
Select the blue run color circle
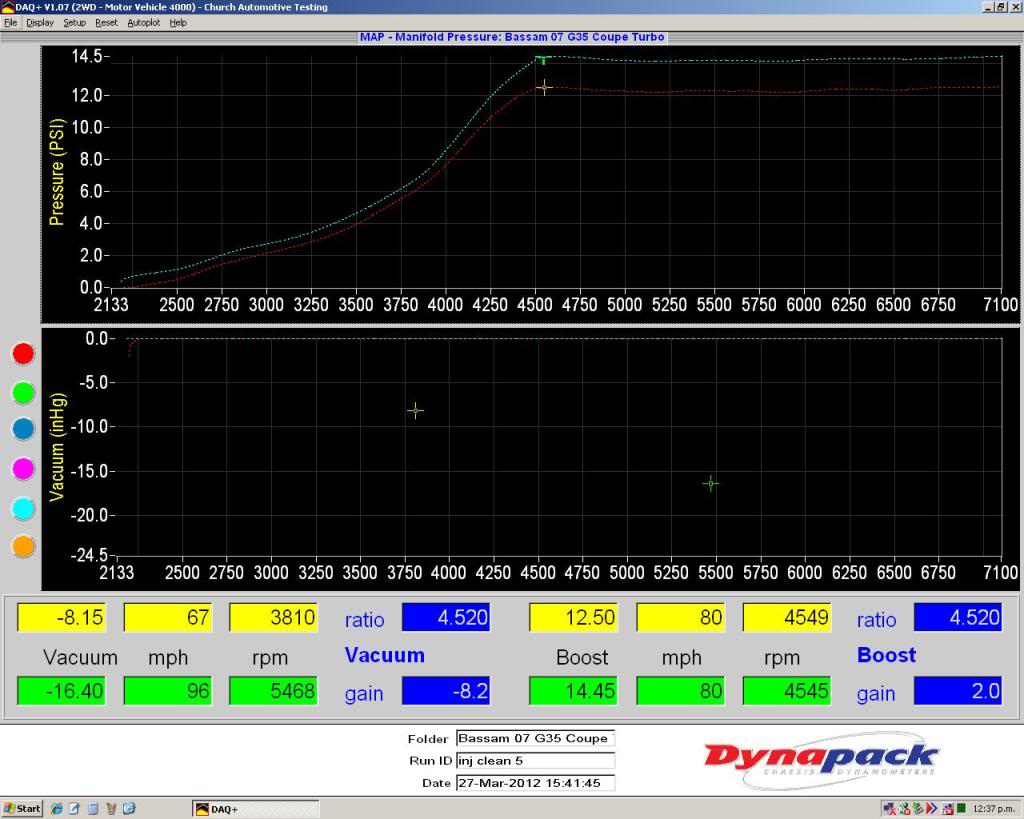tap(24, 429)
